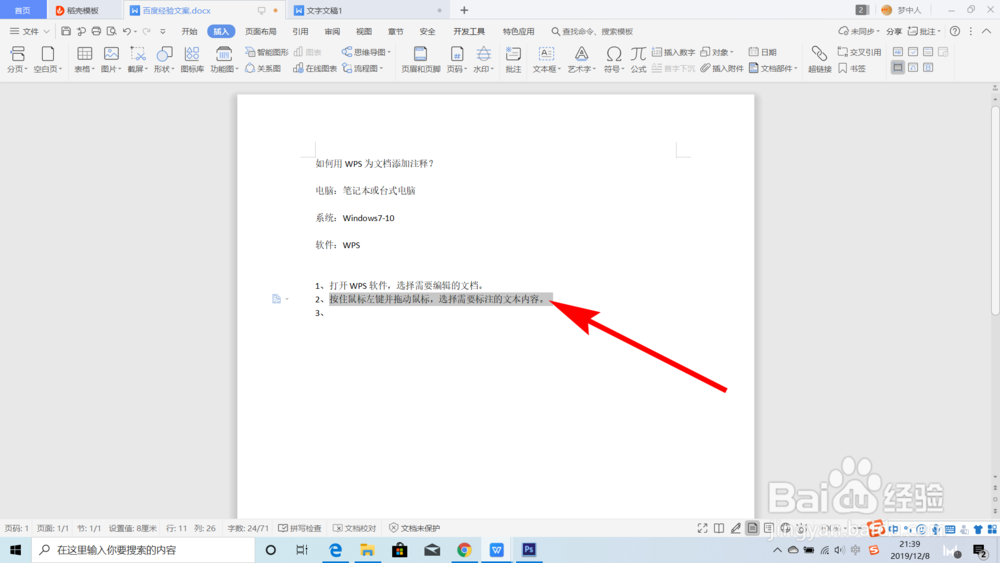This screenshot has width=1000, height=563.
Task: Insert Smart Graphic (智能图形)
Action: [x=267, y=52]
